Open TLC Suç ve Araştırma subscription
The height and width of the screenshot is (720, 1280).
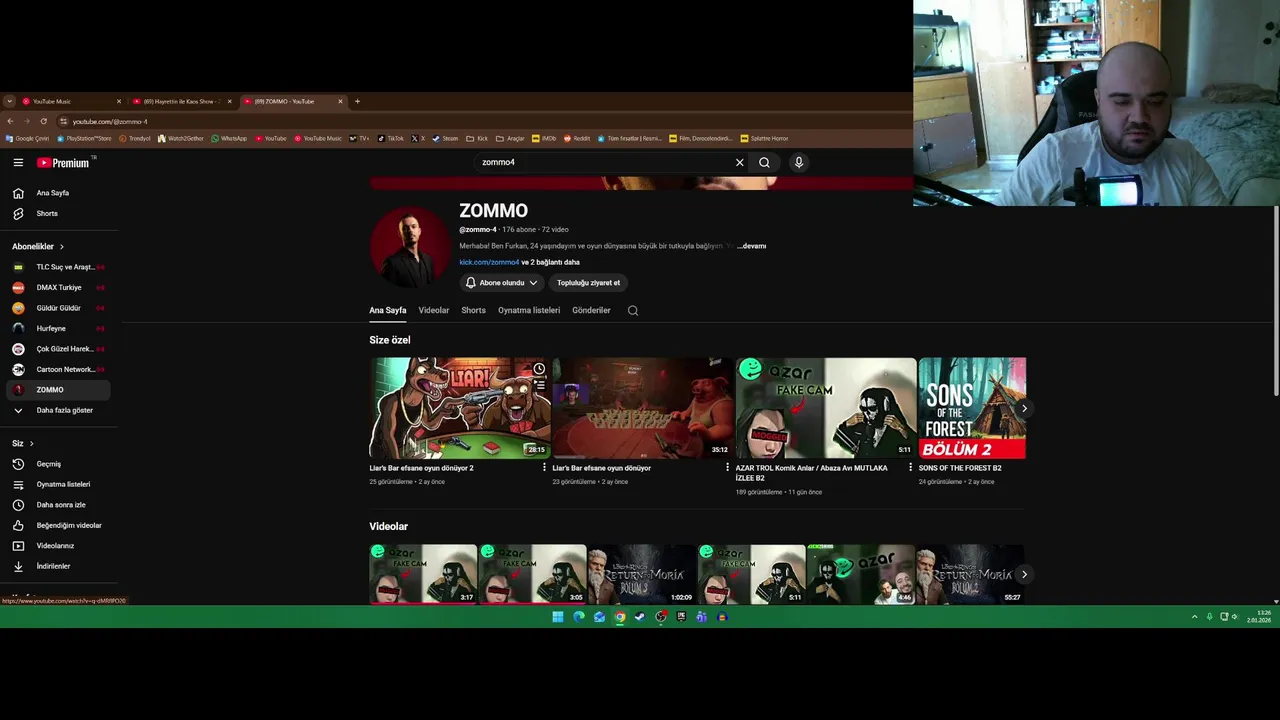(x=58, y=267)
